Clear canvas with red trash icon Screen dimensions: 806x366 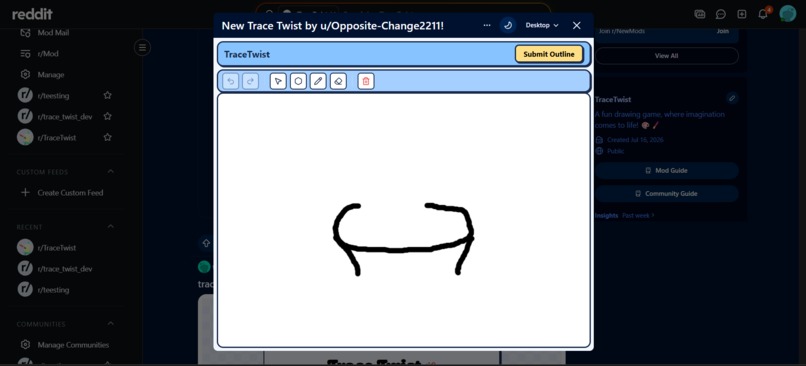366,81
